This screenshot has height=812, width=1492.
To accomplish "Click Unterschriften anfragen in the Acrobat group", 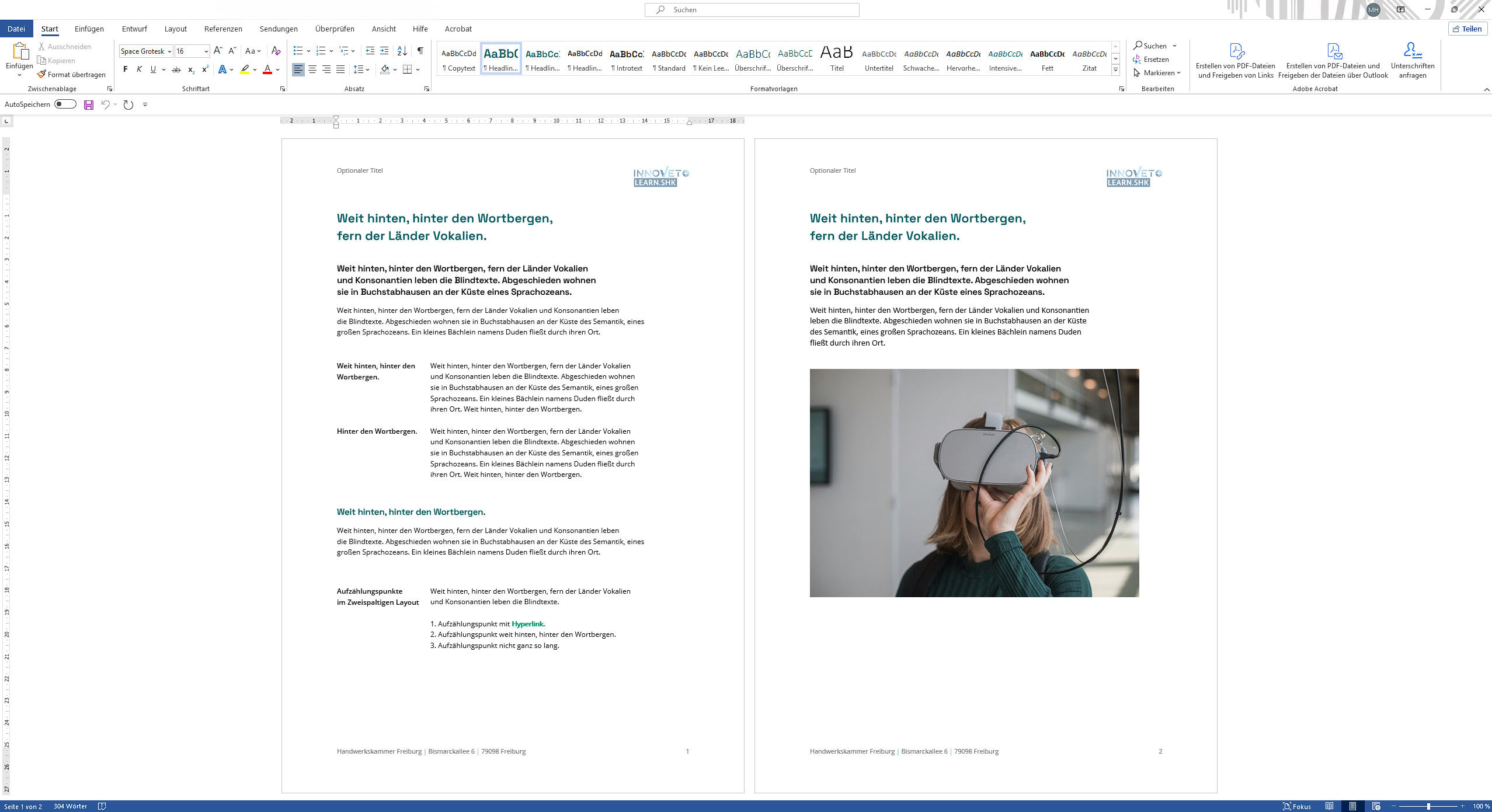I will coord(1412,60).
